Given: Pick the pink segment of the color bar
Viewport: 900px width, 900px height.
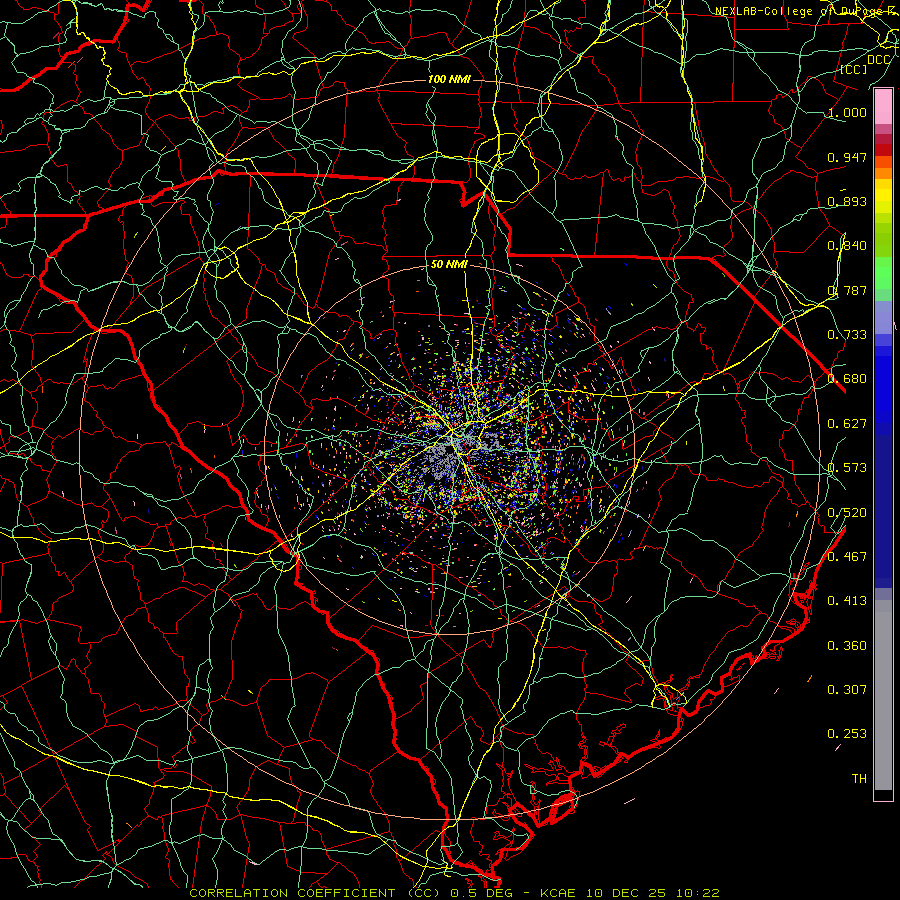Looking at the screenshot, I should point(883,107).
